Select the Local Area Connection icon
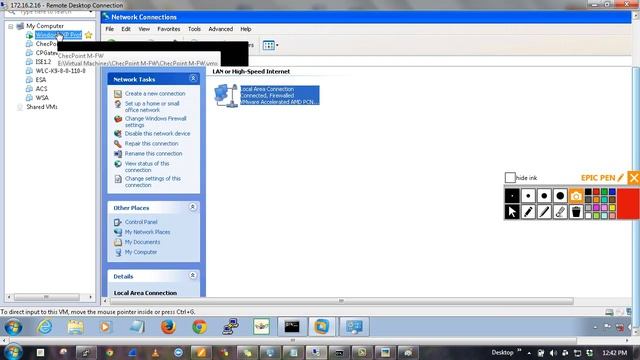 pos(226,96)
